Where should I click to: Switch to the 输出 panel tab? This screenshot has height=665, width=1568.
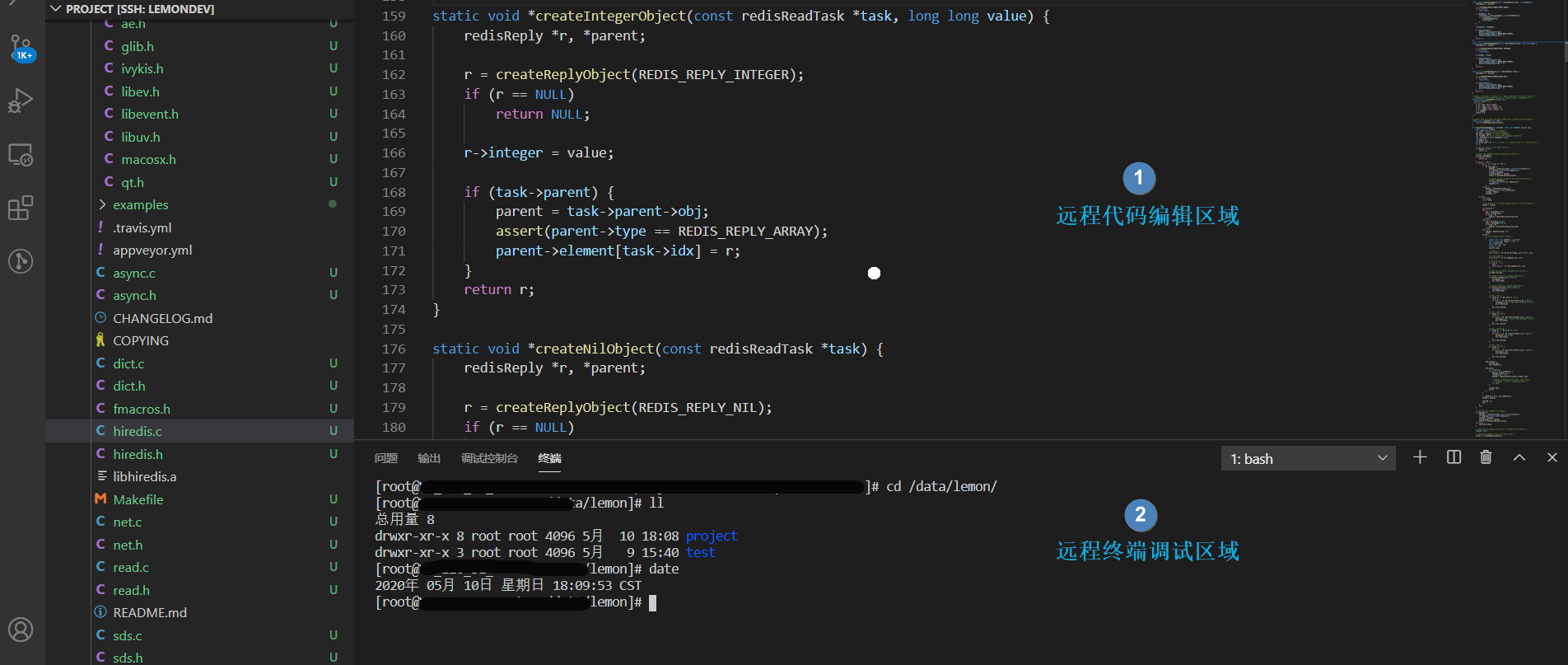(429, 458)
